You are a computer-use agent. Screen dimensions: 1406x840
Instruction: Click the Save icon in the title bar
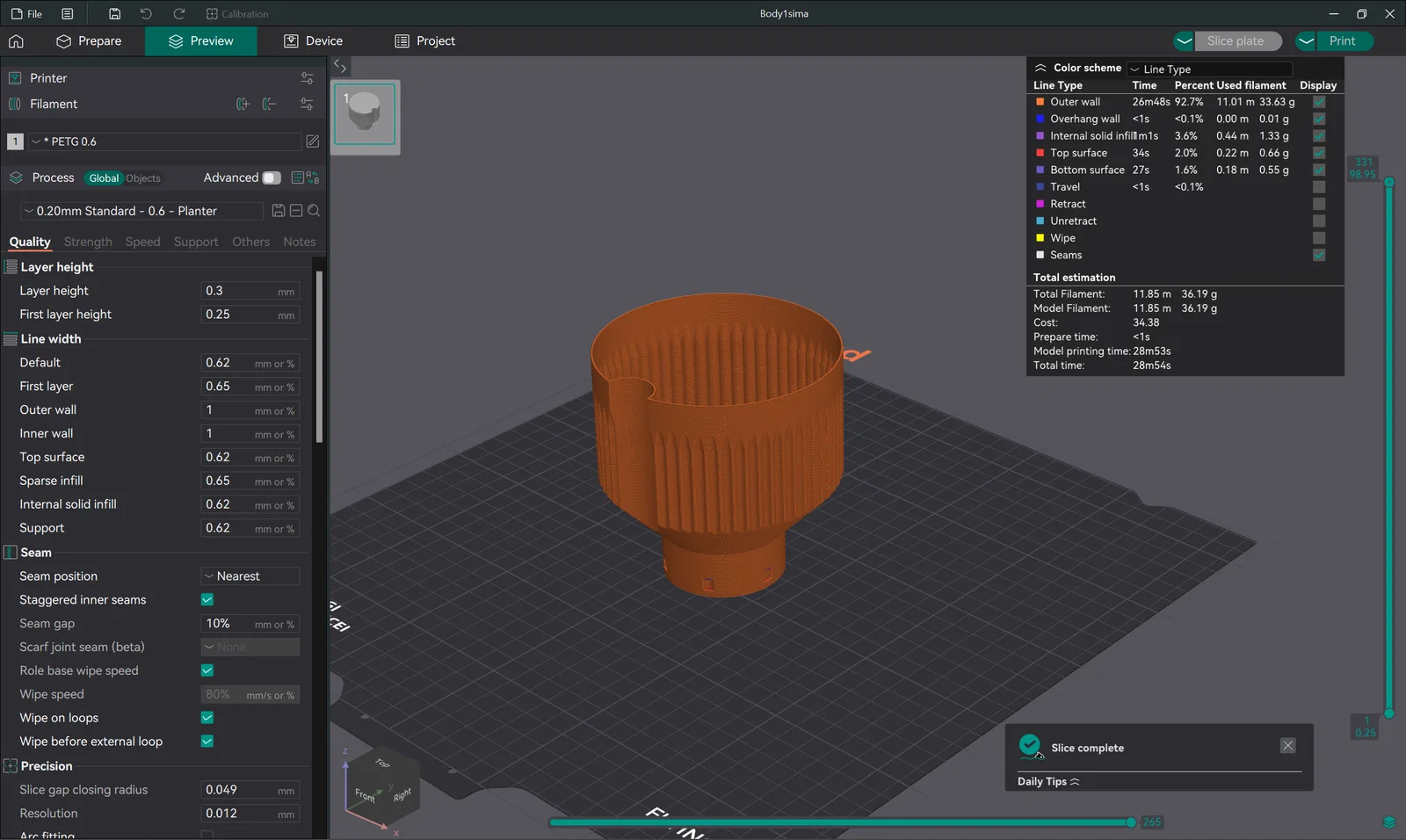(x=114, y=14)
